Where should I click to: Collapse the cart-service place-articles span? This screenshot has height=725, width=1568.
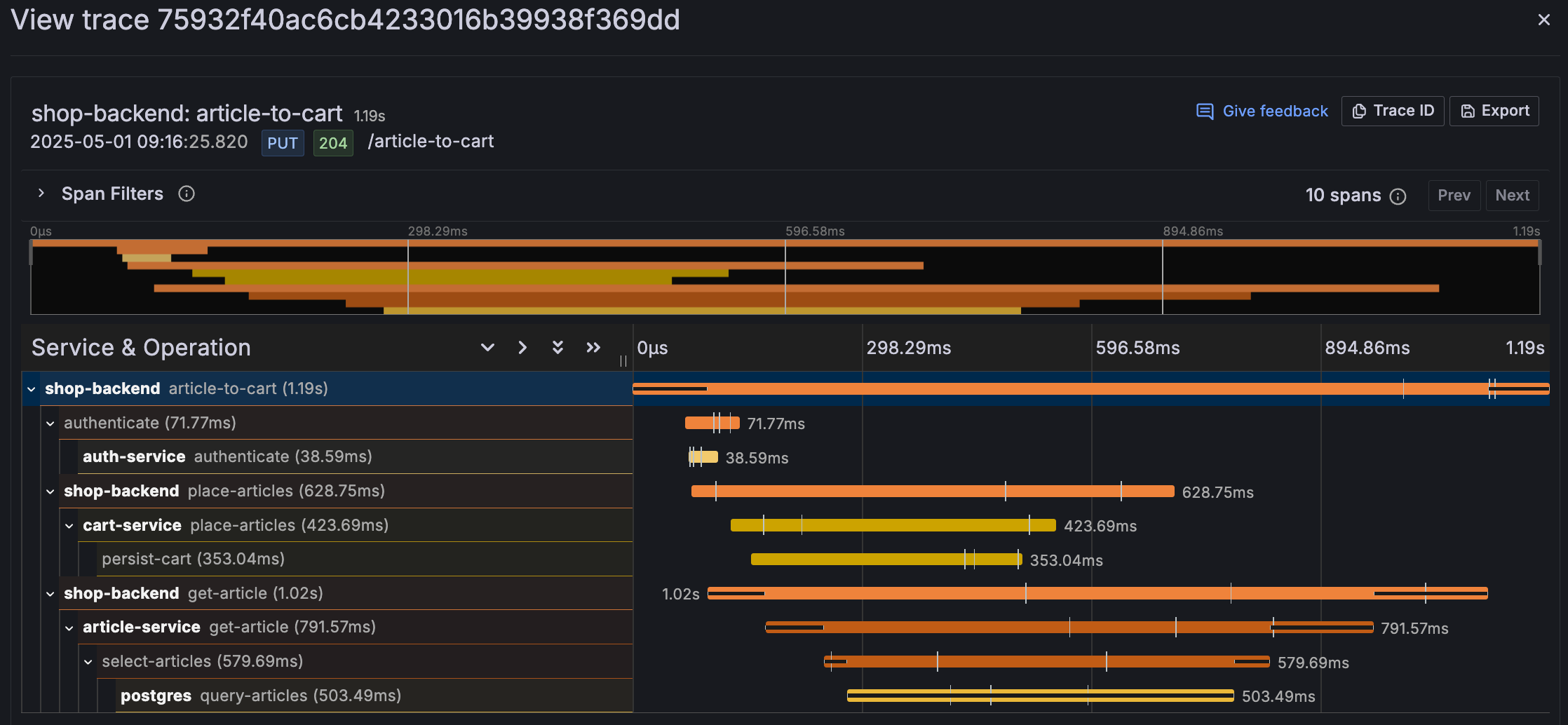(69, 526)
